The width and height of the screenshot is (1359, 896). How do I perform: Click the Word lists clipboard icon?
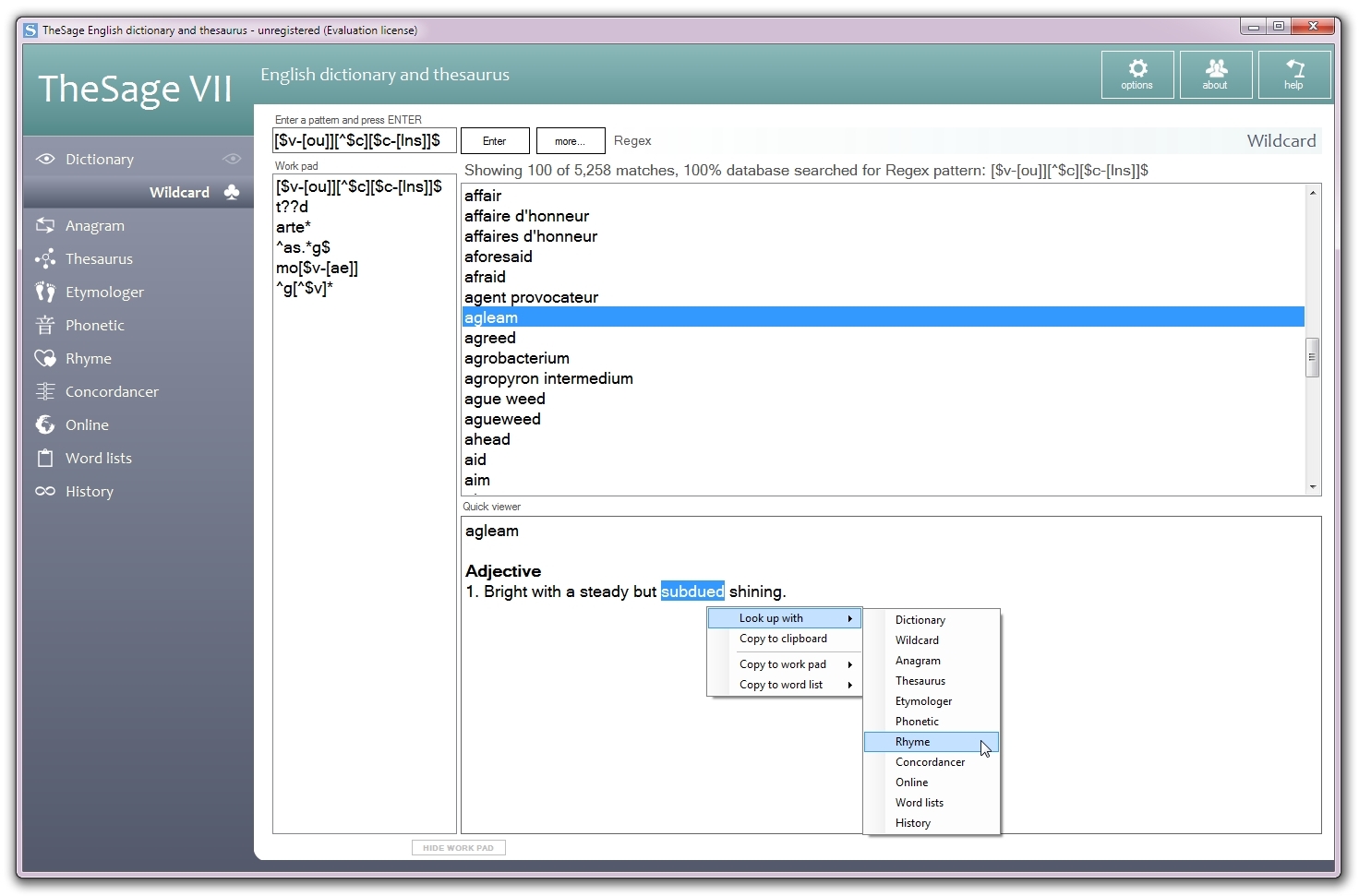pos(45,458)
